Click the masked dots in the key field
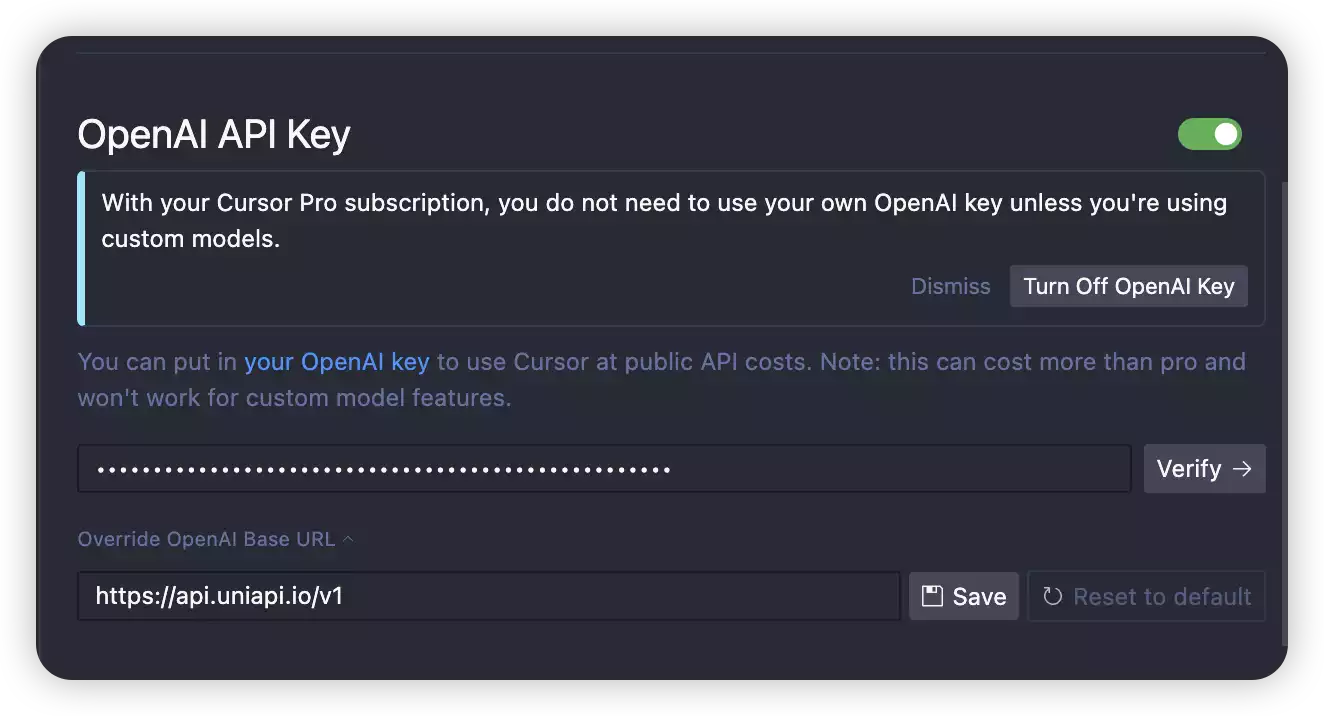The width and height of the screenshot is (1324, 716). [x=383, y=469]
